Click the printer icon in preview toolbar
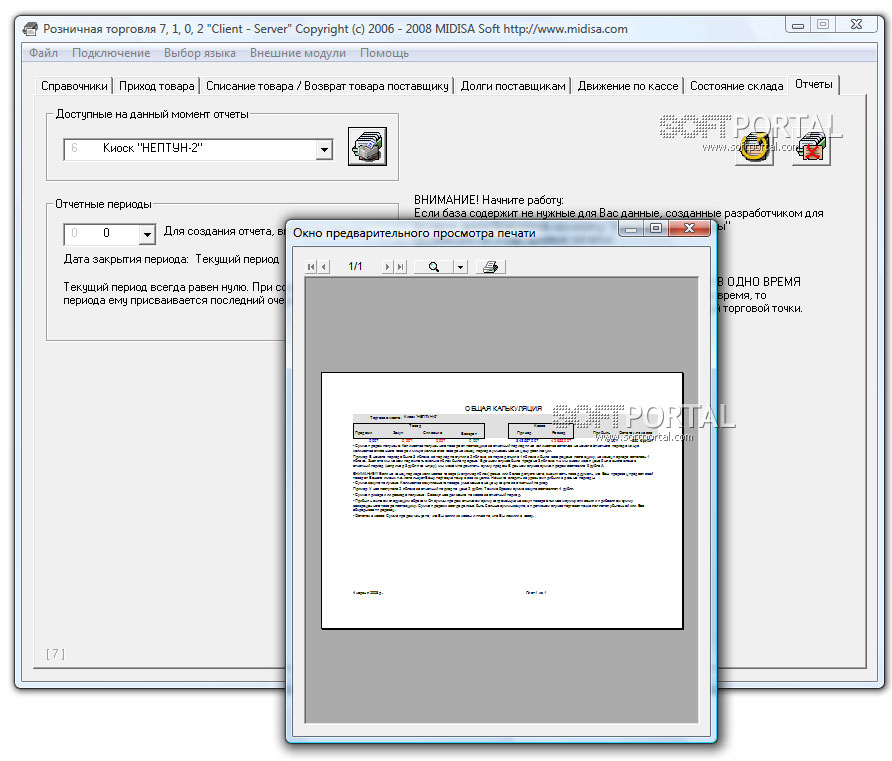Screen dimensions: 892x761 click(x=490, y=267)
